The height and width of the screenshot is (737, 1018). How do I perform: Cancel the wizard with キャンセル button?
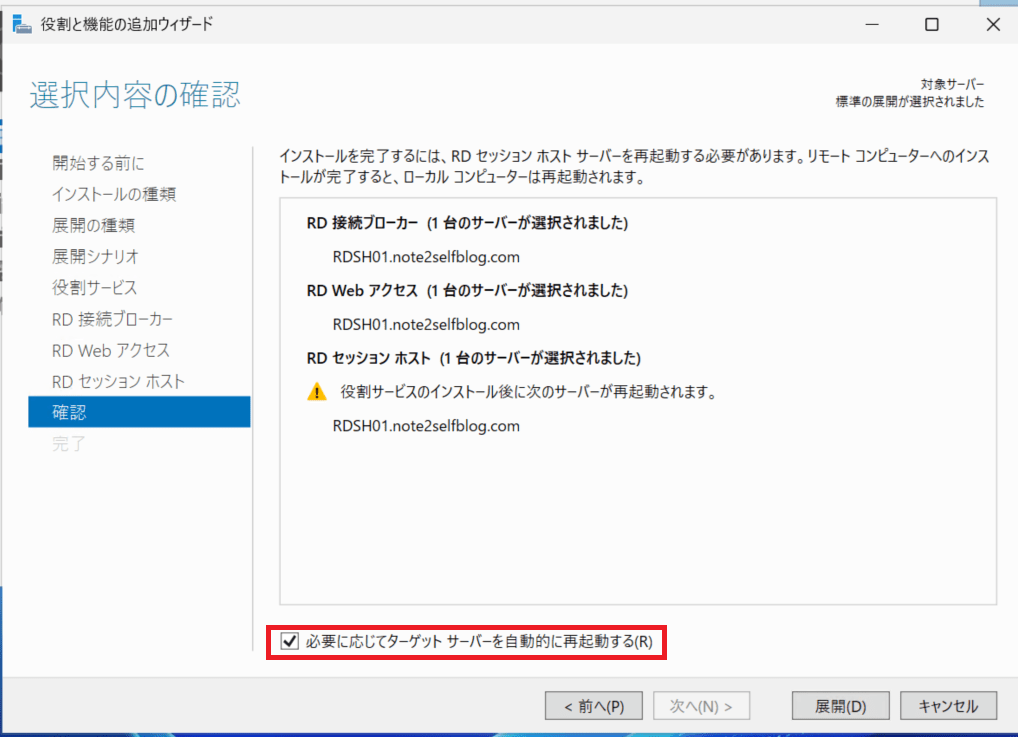[947, 706]
